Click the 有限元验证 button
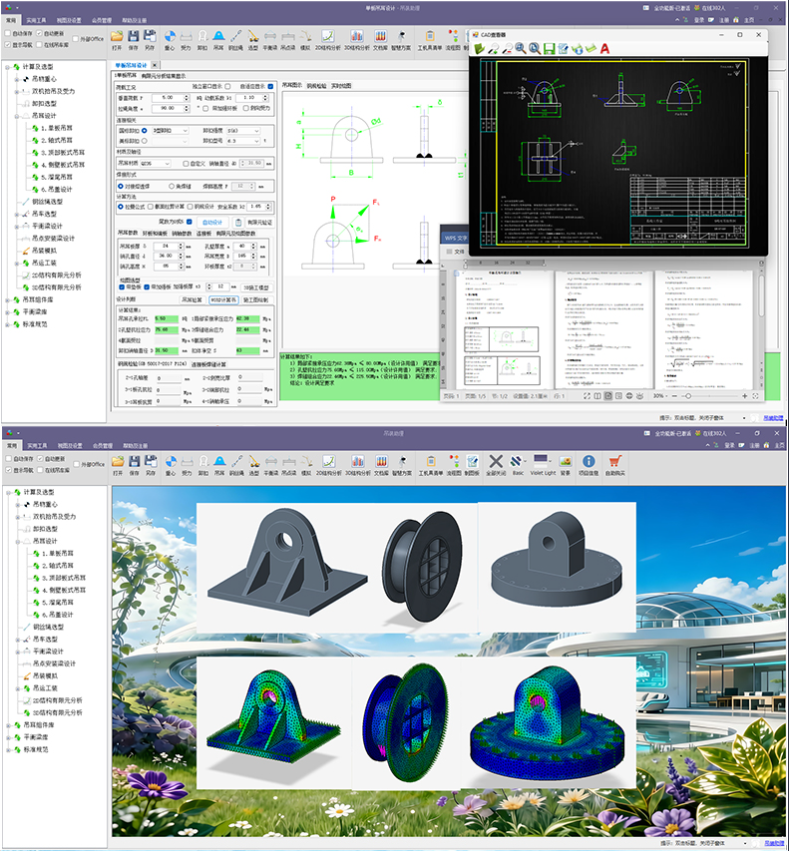 coord(259,222)
